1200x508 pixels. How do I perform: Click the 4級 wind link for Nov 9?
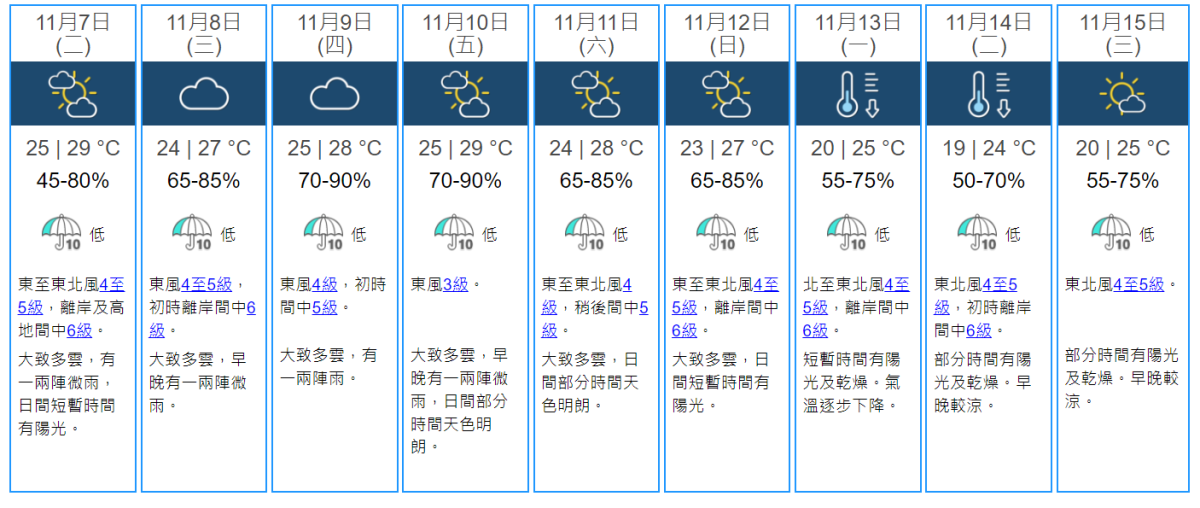[324, 285]
